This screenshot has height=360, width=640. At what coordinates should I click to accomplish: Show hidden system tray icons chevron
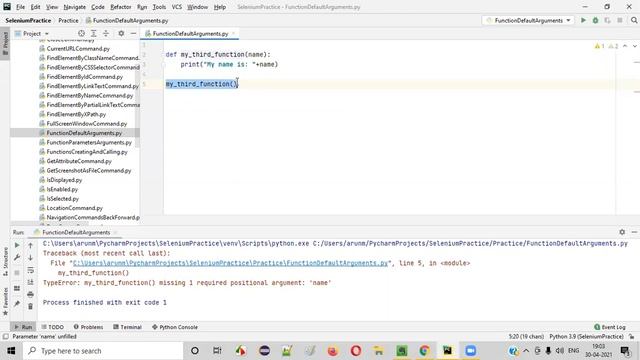pos(526,351)
